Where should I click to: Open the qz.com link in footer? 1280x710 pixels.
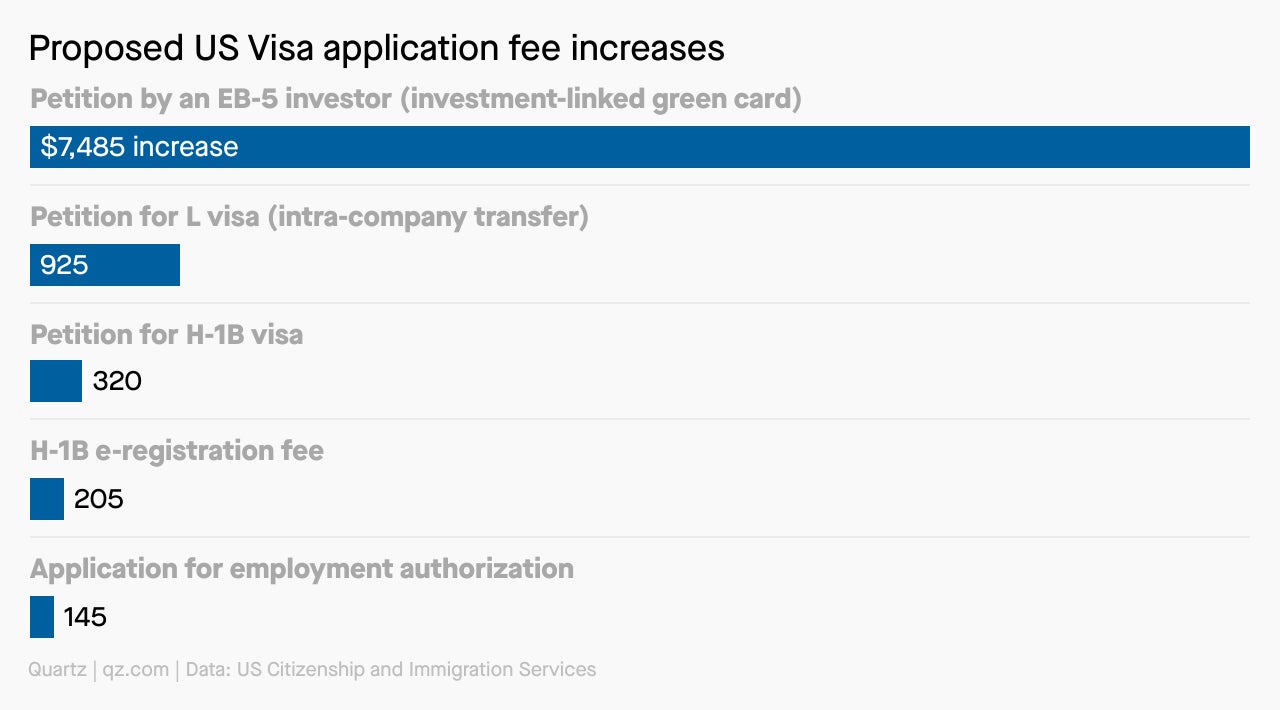pyautogui.click(x=136, y=670)
